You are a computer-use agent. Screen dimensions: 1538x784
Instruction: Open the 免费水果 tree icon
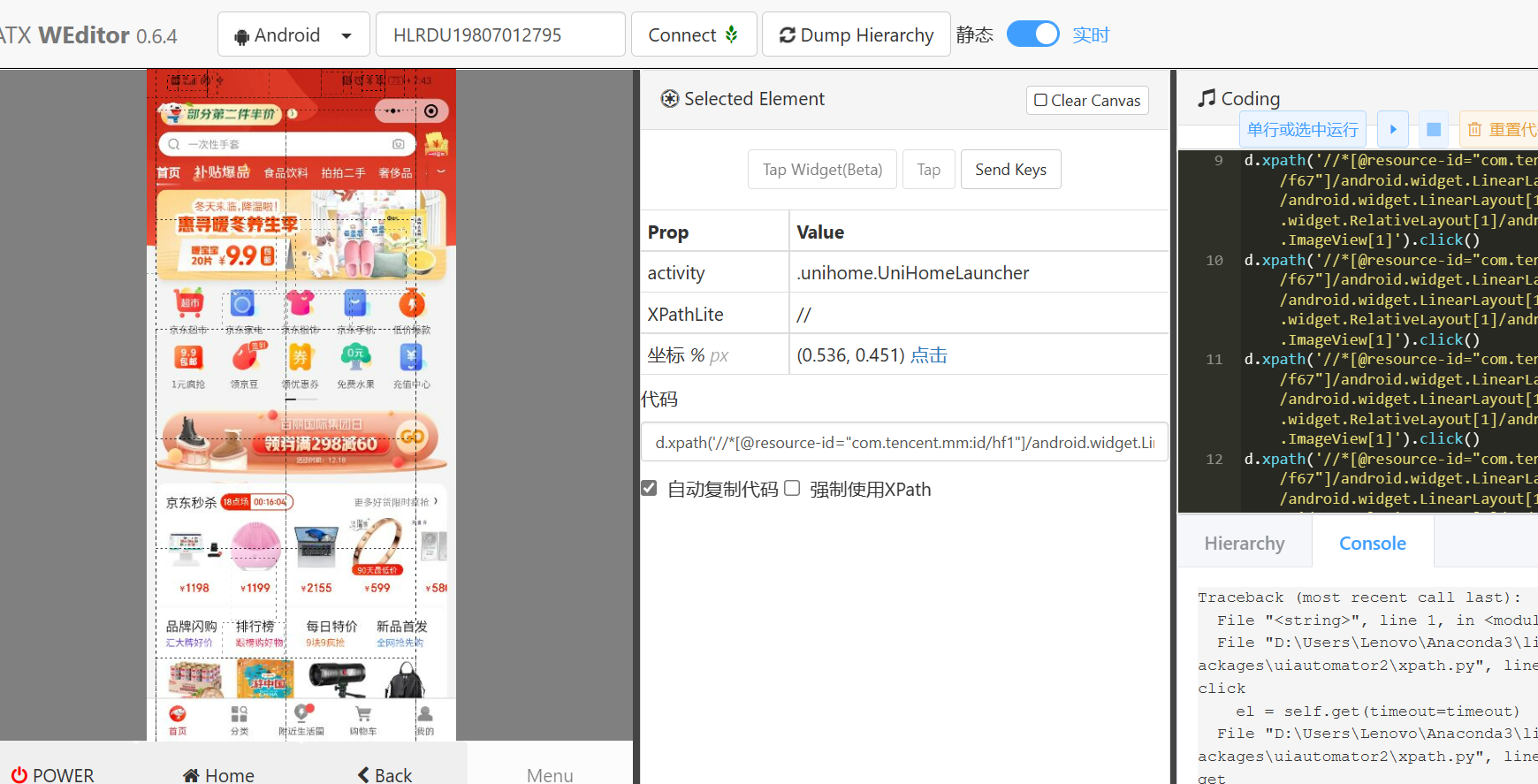(355, 357)
